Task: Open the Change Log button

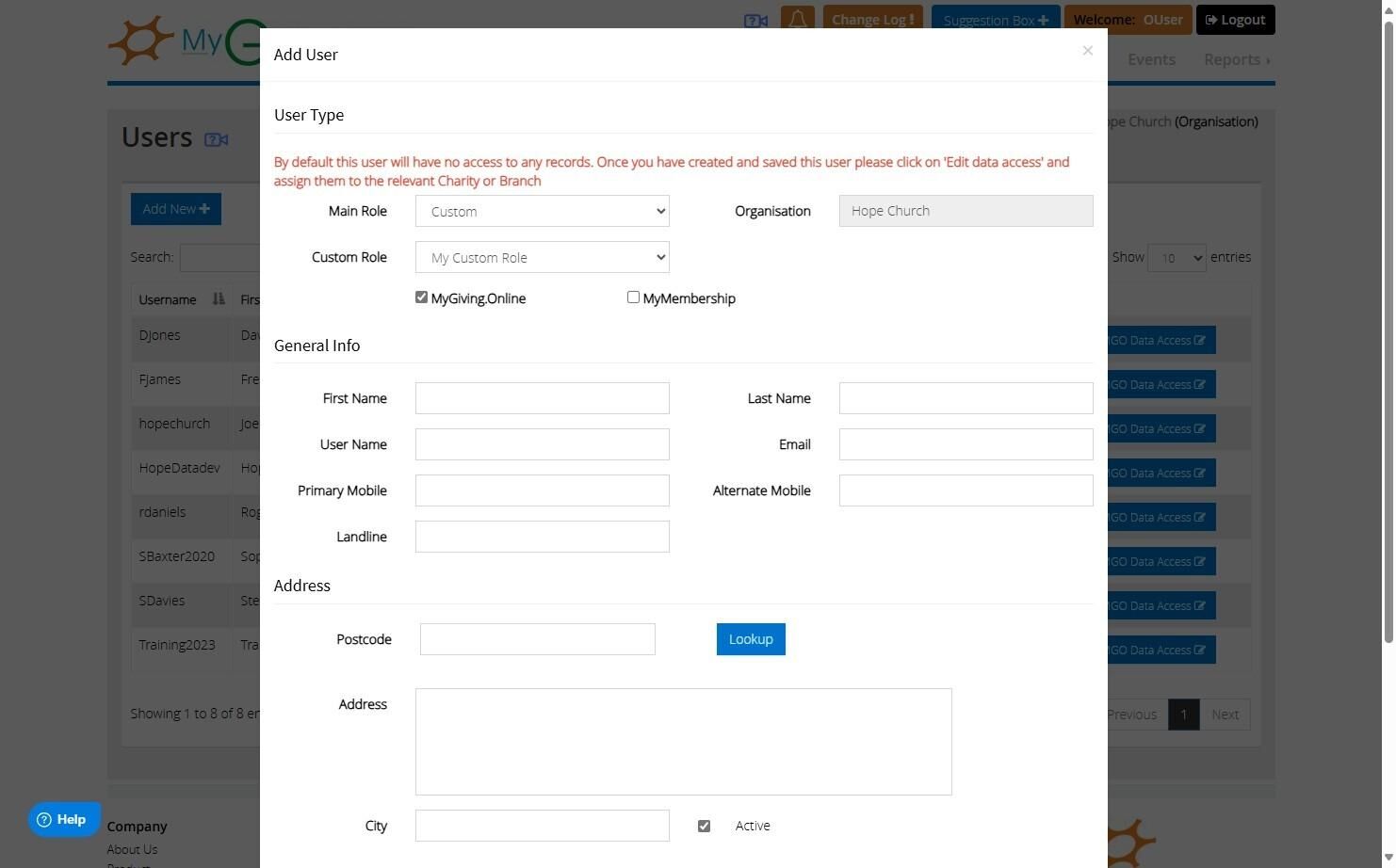Action: coord(872,20)
